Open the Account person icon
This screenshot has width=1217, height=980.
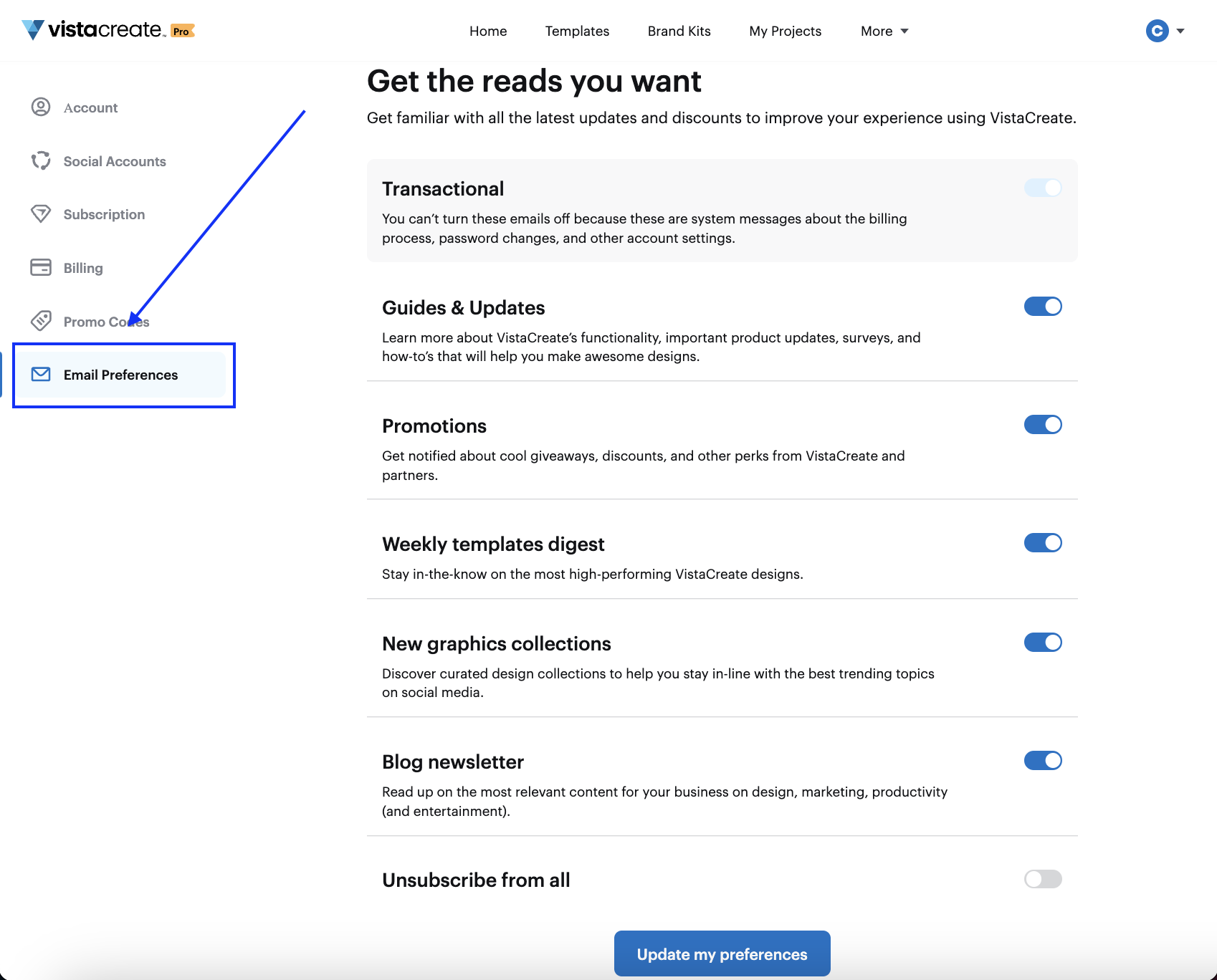[41, 107]
